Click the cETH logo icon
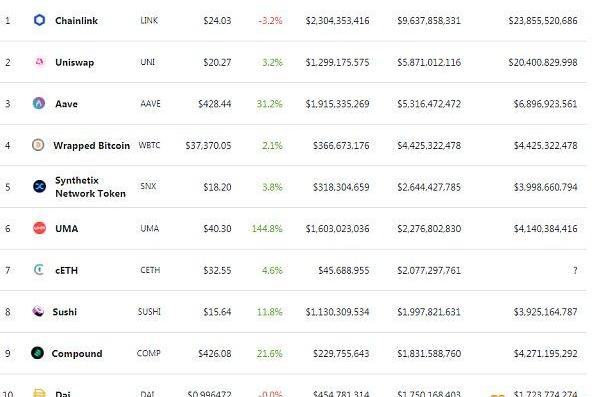Viewport: 600px width, 397px height. tap(39, 270)
